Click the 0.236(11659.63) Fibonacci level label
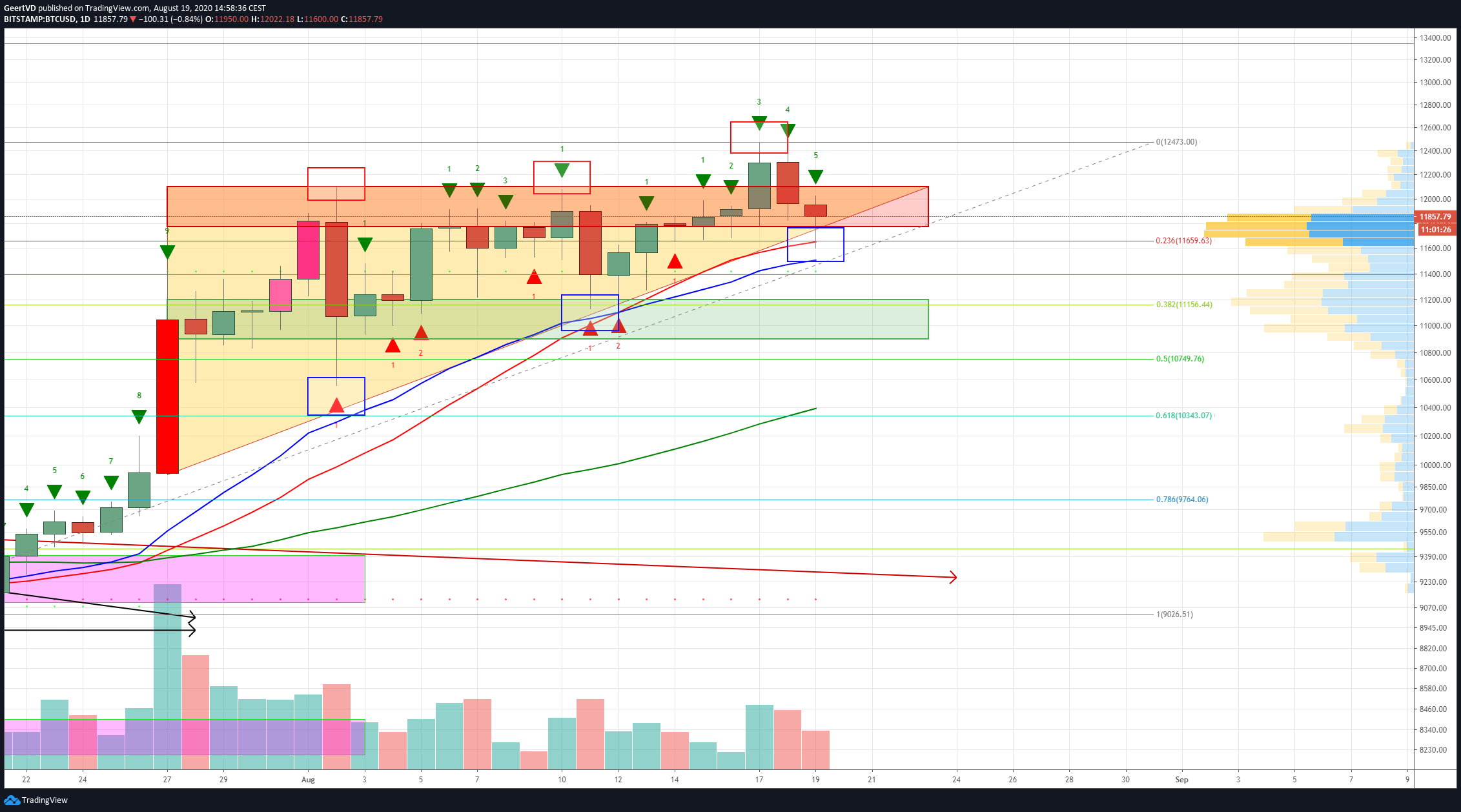1461x812 pixels. [1183, 241]
